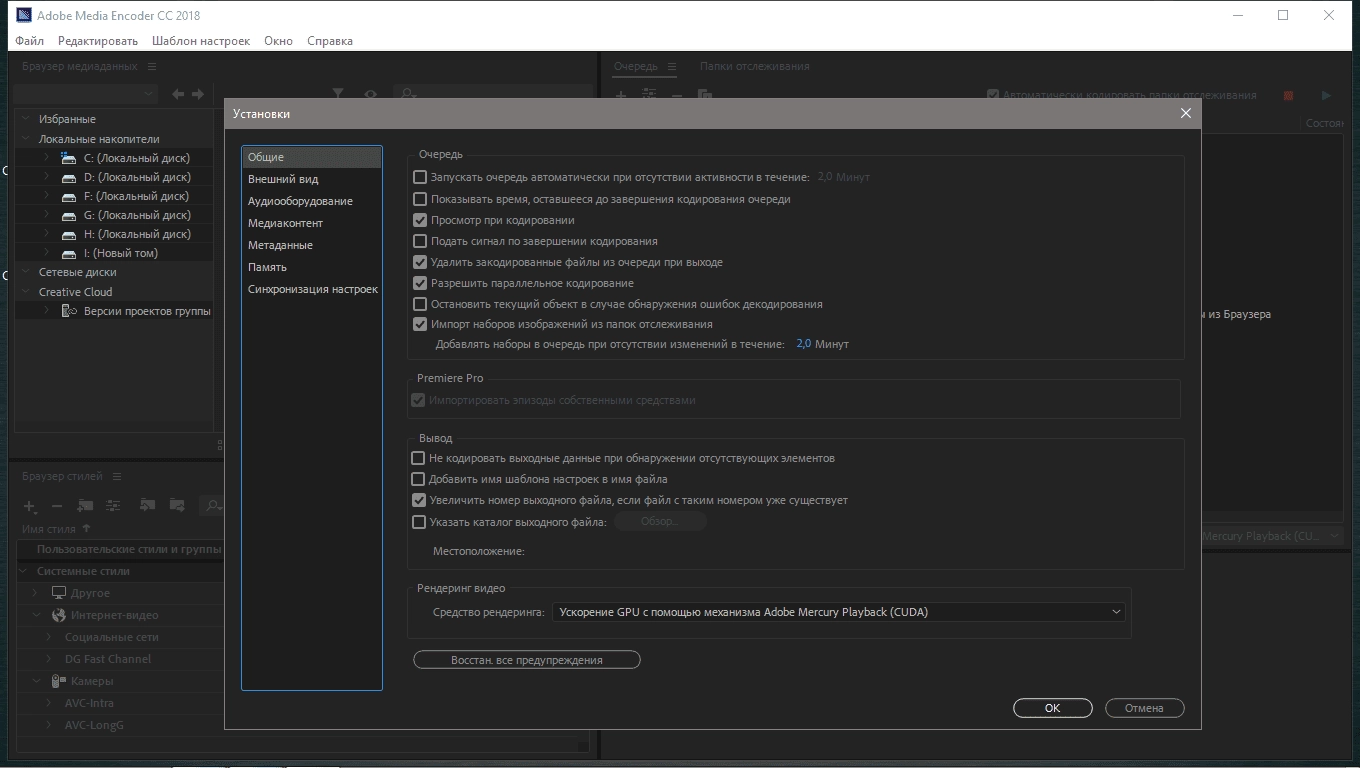Viewport: 1360px width, 768px height.
Task: Click the watch folder 2,0 minutes value
Action: pos(804,344)
